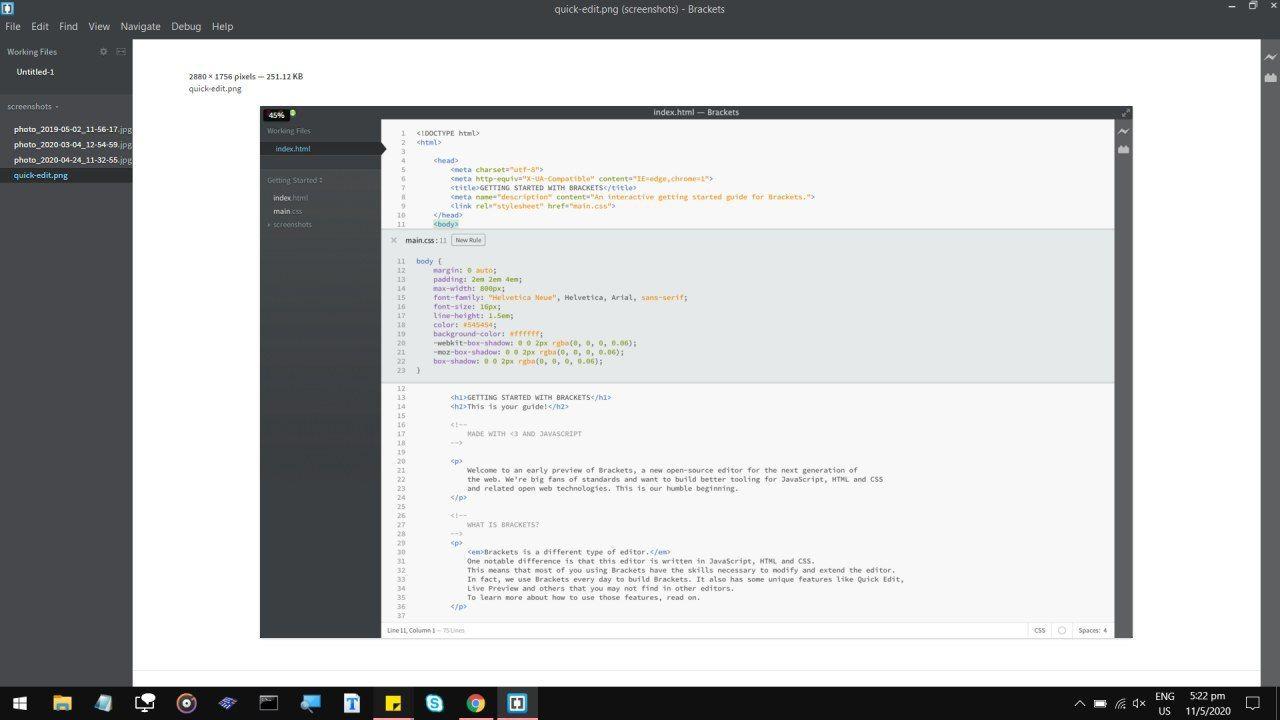Click Brackets app icon in title bar
This screenshot has height=720, width=1280.
pos(8,8)
